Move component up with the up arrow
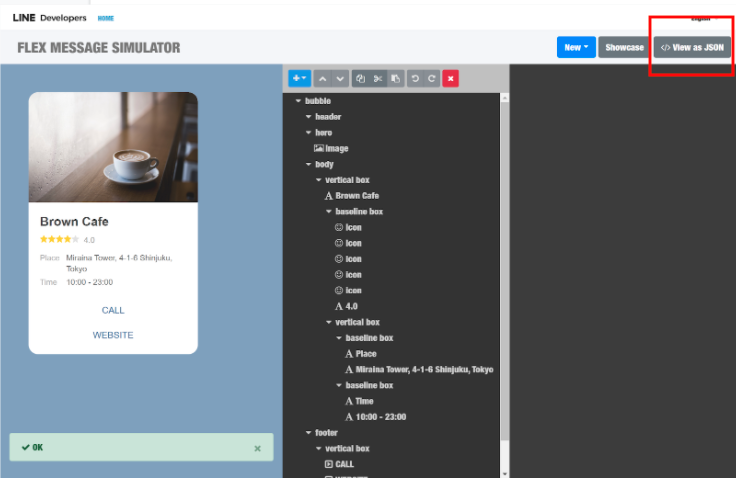Viewport: 736px width, 478px height. pos(323,78)
